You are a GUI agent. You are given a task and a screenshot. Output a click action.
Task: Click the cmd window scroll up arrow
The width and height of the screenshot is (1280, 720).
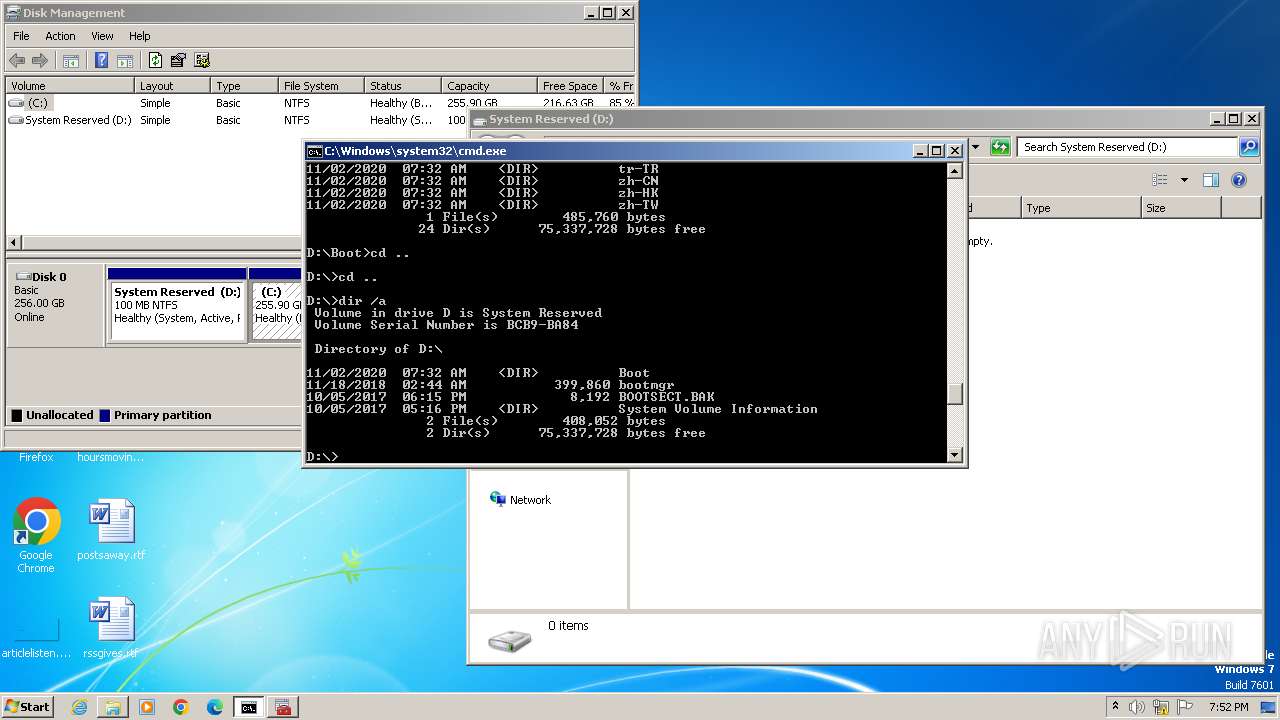[954, 171]
